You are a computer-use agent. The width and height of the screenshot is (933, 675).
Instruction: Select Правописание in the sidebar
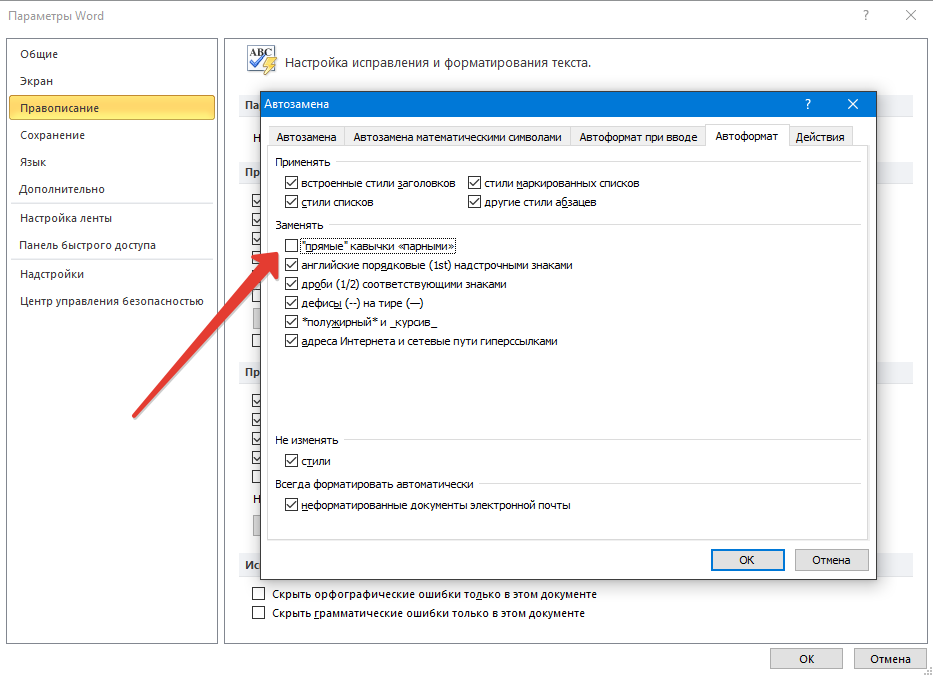point(112,108)
